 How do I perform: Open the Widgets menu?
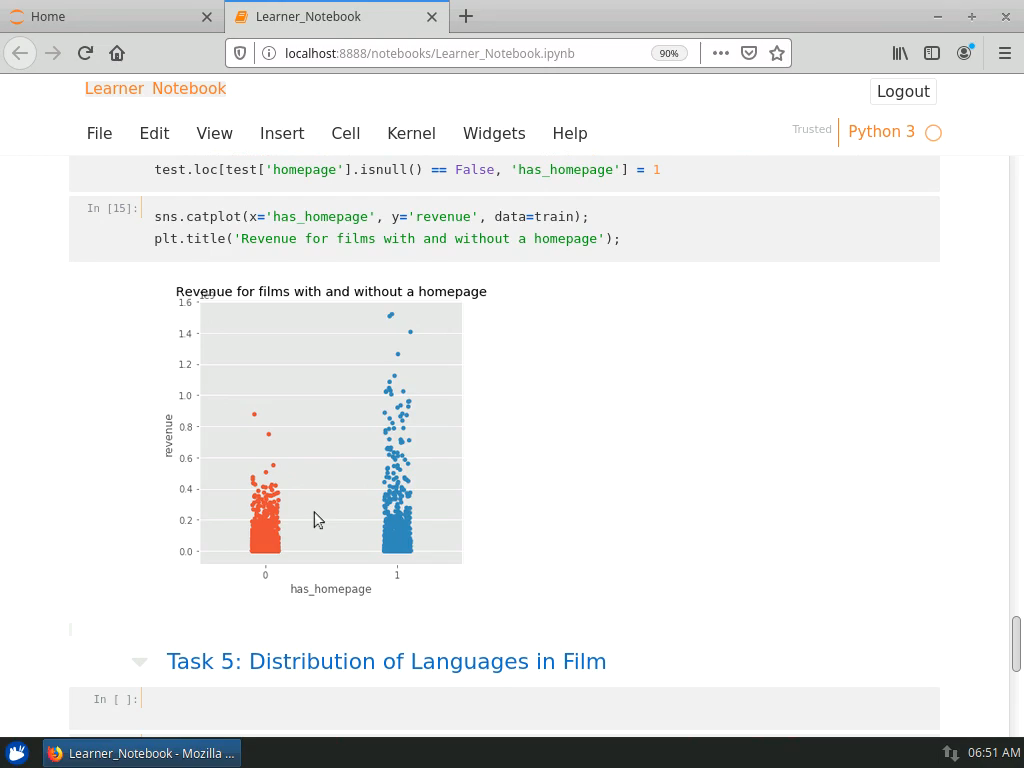pyautogui.click(x=494, y=133)
